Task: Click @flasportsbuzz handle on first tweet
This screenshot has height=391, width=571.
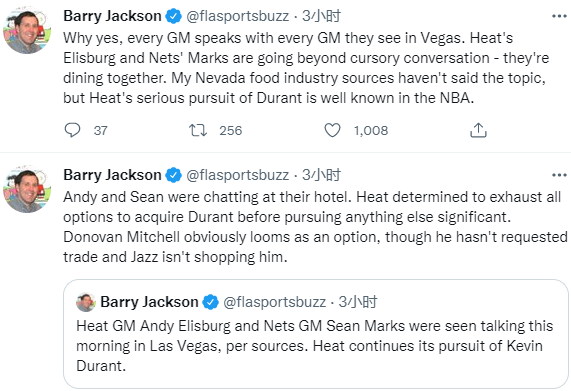Action: point(237,16)
